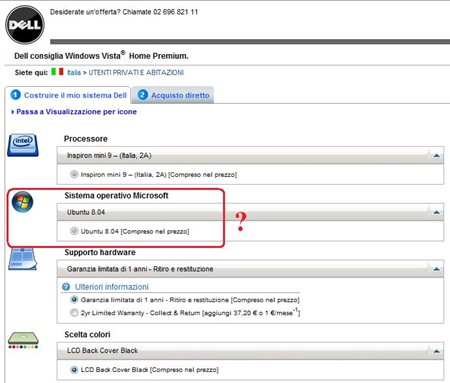Collapse the Processore section arrow
The width and height of the screenshot is (450, 383).
[436, 155]
